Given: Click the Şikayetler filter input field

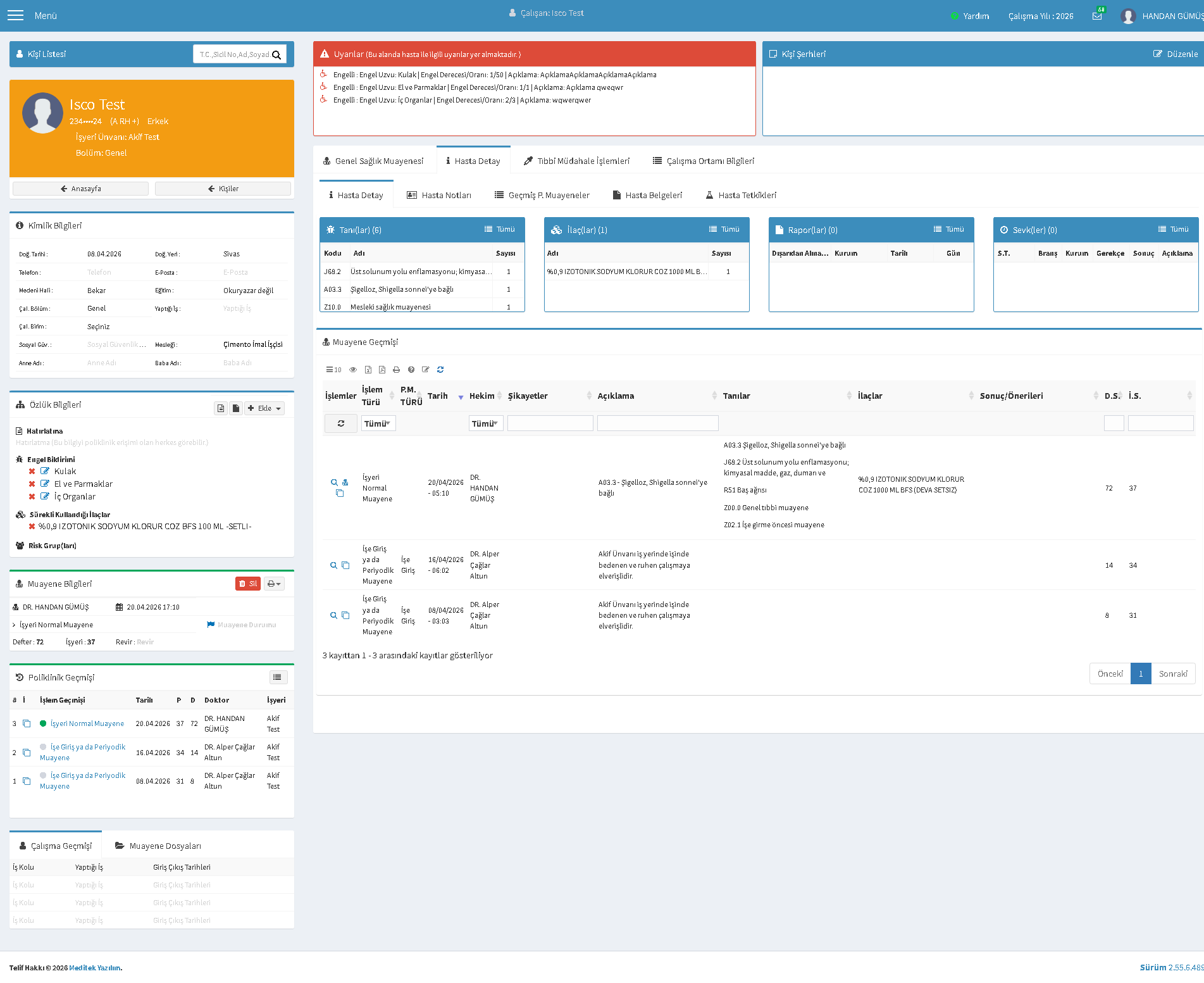Looking at the screenshot, I should [x=550, y=423].
